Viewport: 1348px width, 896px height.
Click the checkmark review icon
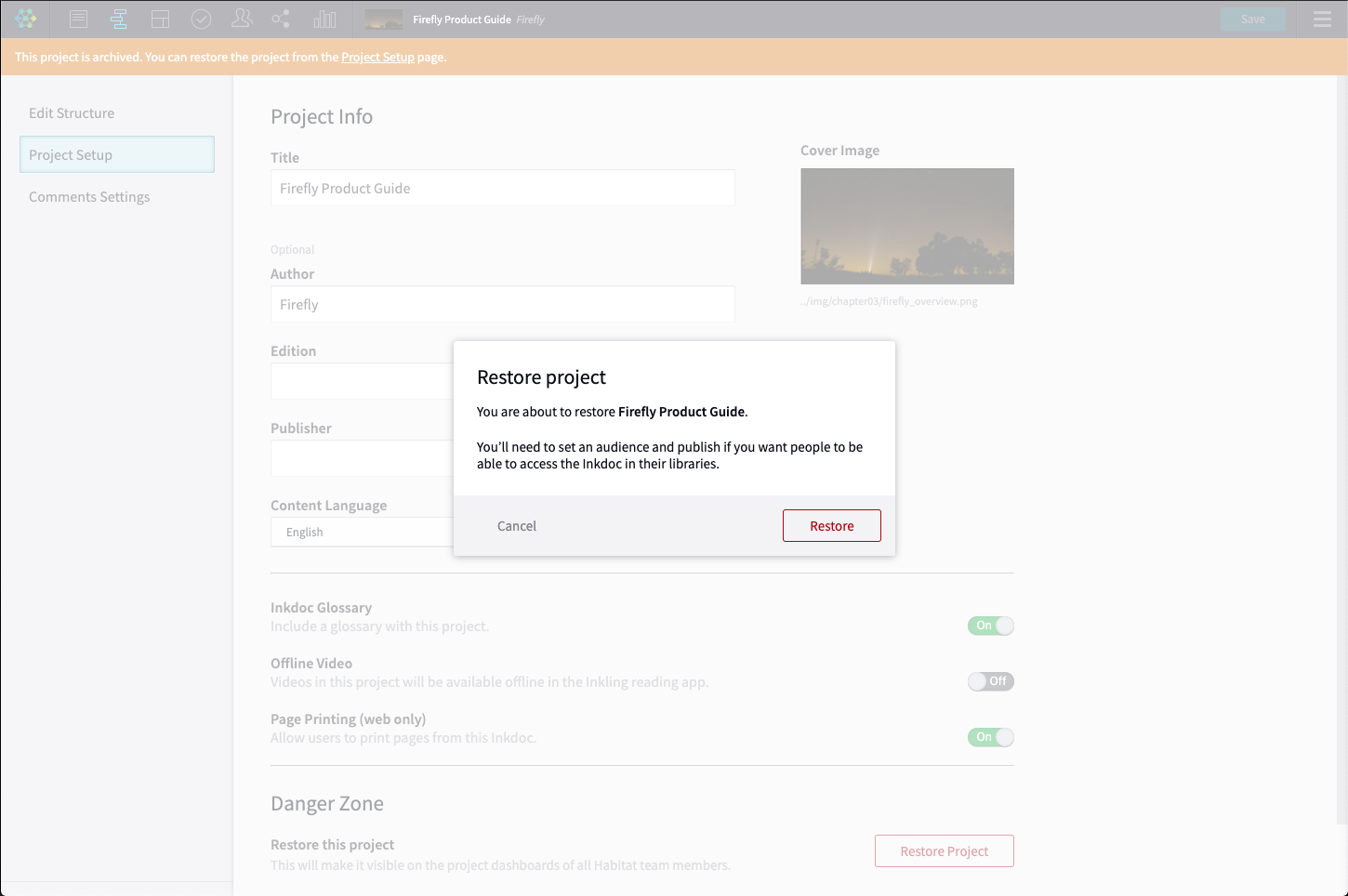(x=201, y=19)
